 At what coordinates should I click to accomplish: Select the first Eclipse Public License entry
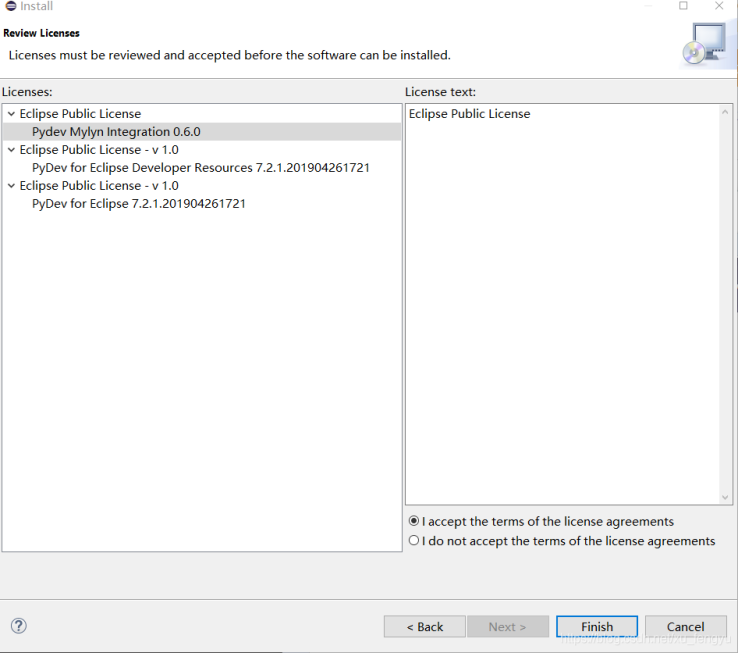tap(80, 114)
